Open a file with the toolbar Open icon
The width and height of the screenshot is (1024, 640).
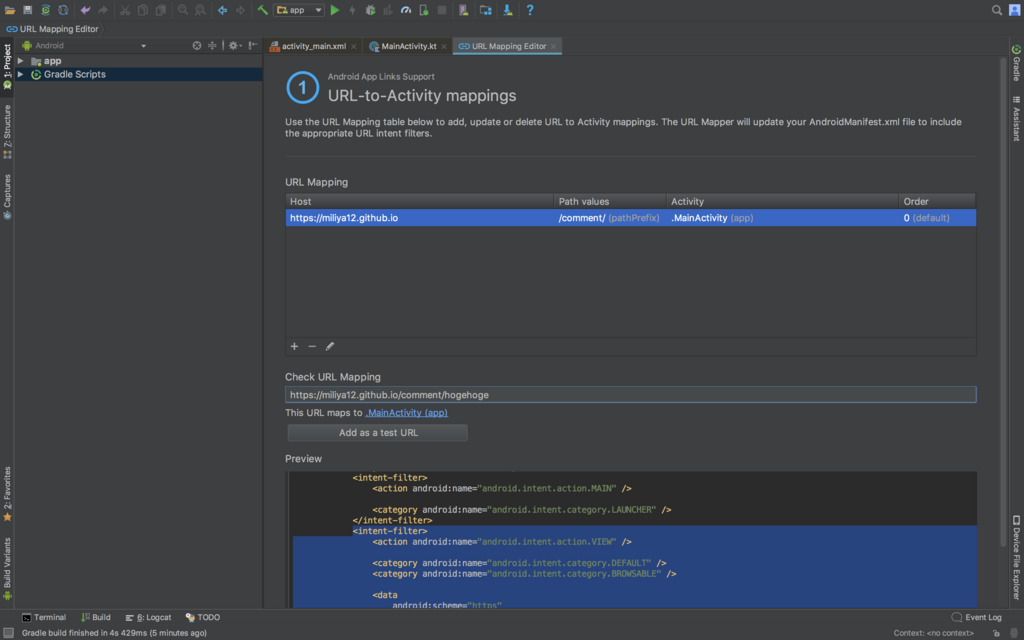click(x=10, y=10)
